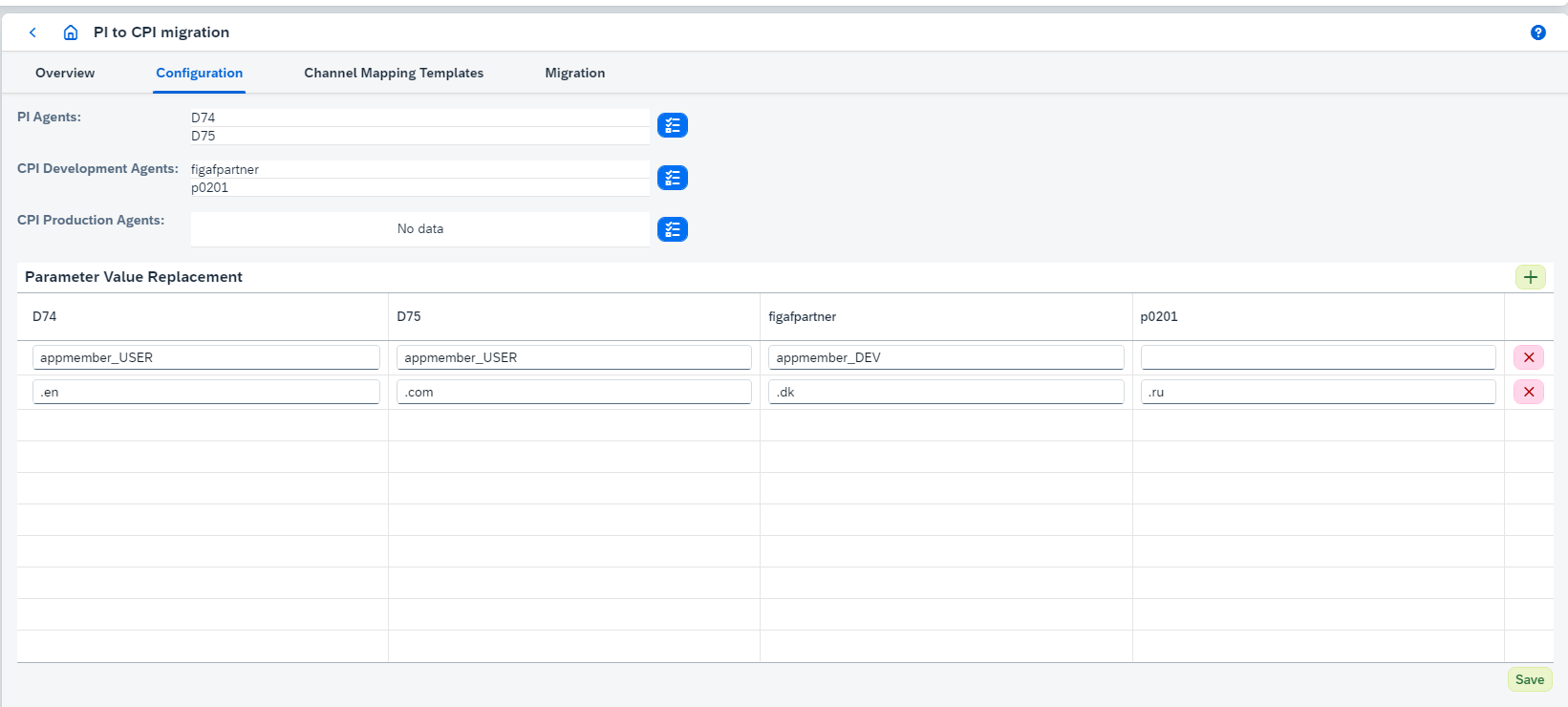Switch to the Overview tab
The image size is (1568, 707).
tap(65, 73)
